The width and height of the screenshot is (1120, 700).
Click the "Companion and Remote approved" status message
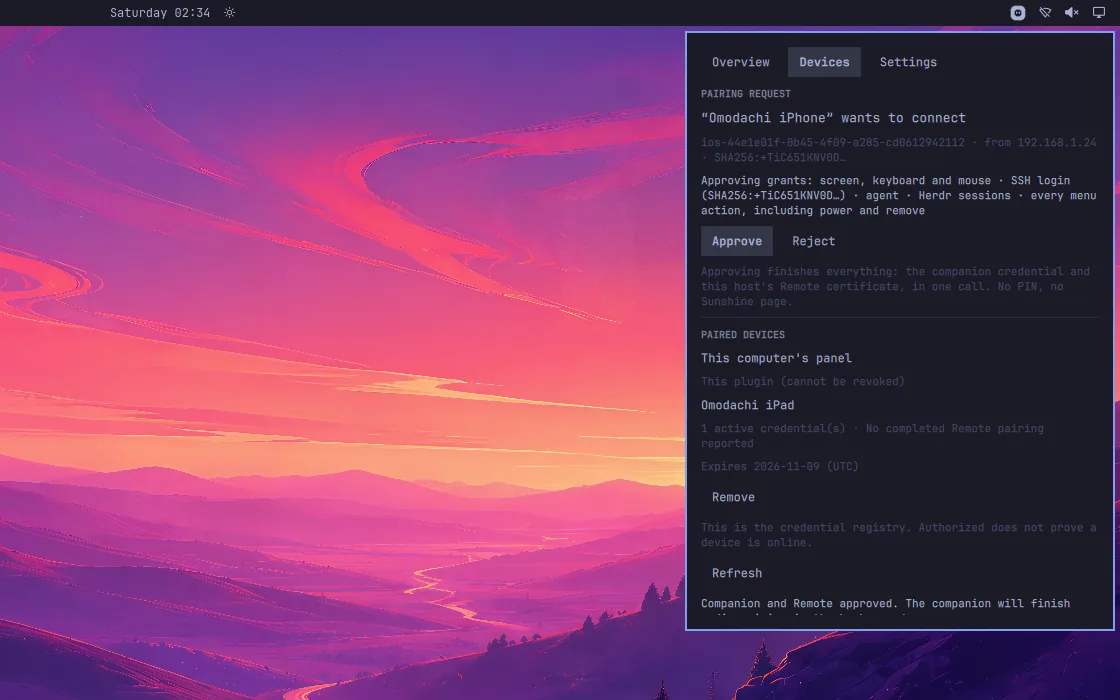[x=885, y=606]
